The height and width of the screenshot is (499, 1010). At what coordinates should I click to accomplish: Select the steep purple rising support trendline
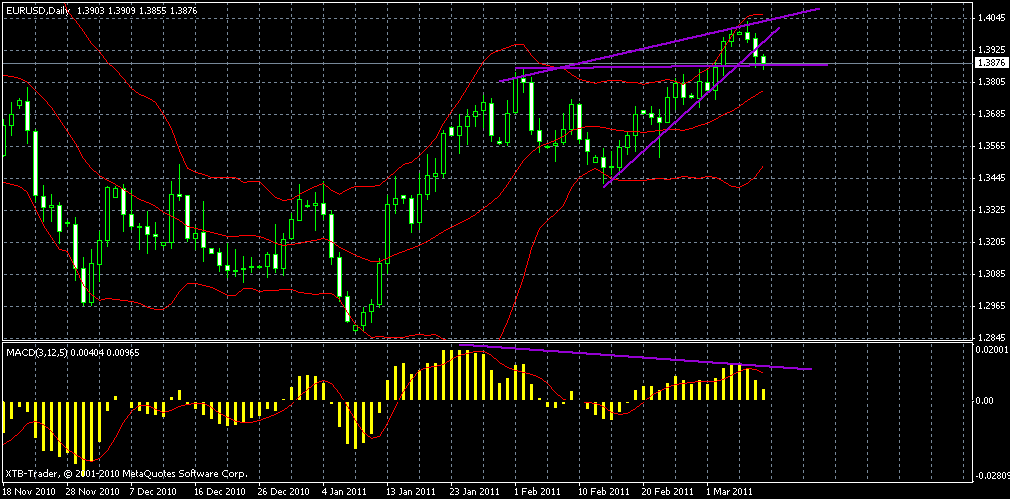point(692,107)
